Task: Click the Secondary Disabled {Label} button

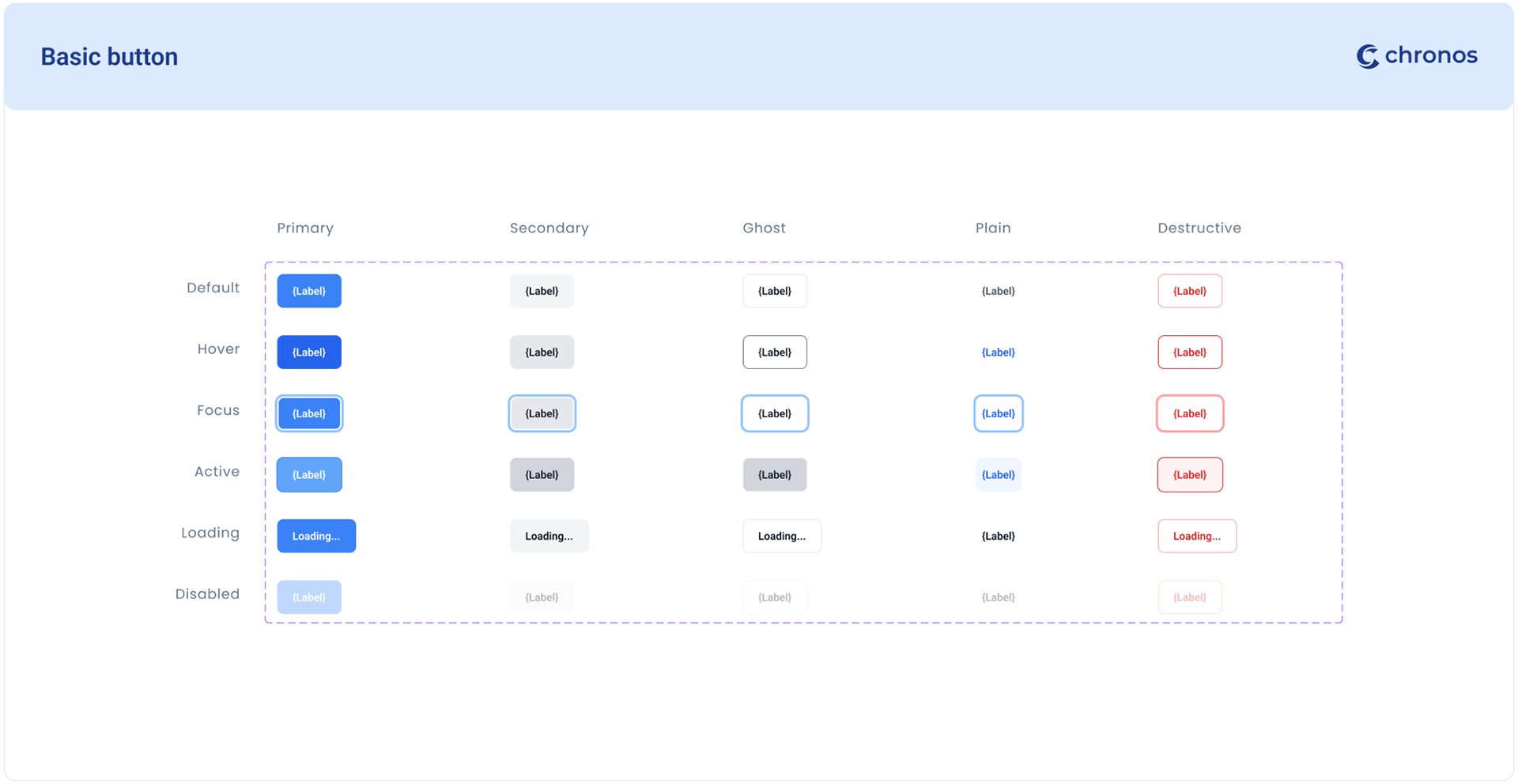Action: [542, 597]
